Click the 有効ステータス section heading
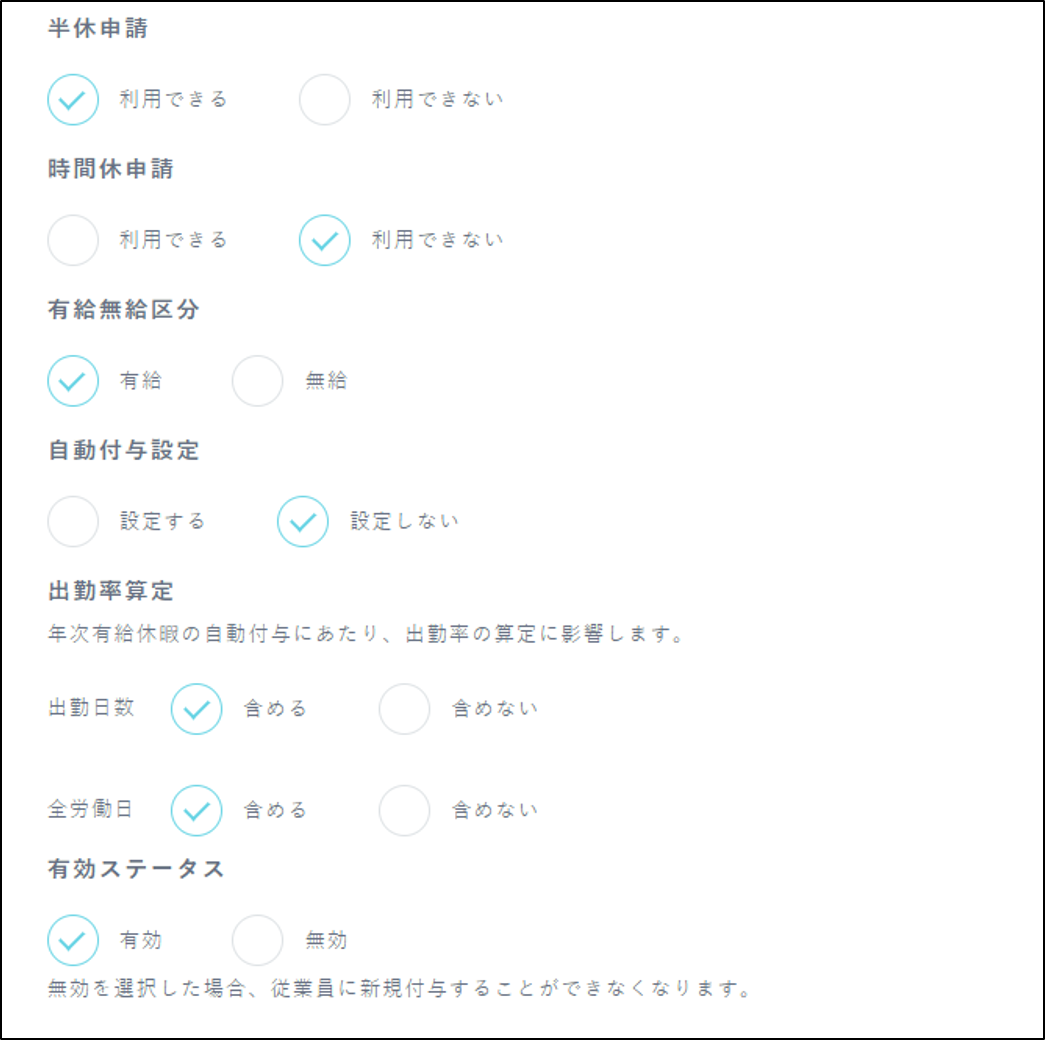The image size is (1045, 1040). pyautogui.click(x=136, y=869)
